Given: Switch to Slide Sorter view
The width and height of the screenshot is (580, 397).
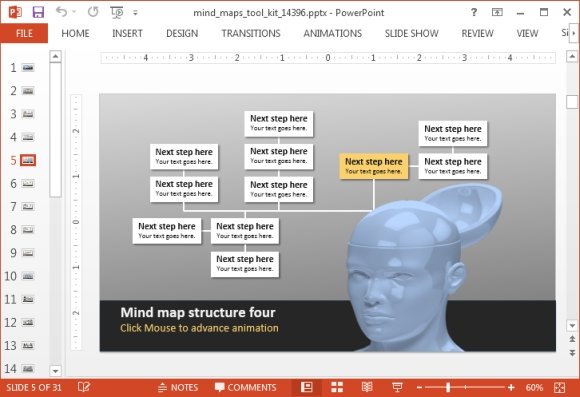Looking at the screenshot, I should pyautogui.click(x=337, y=387).
